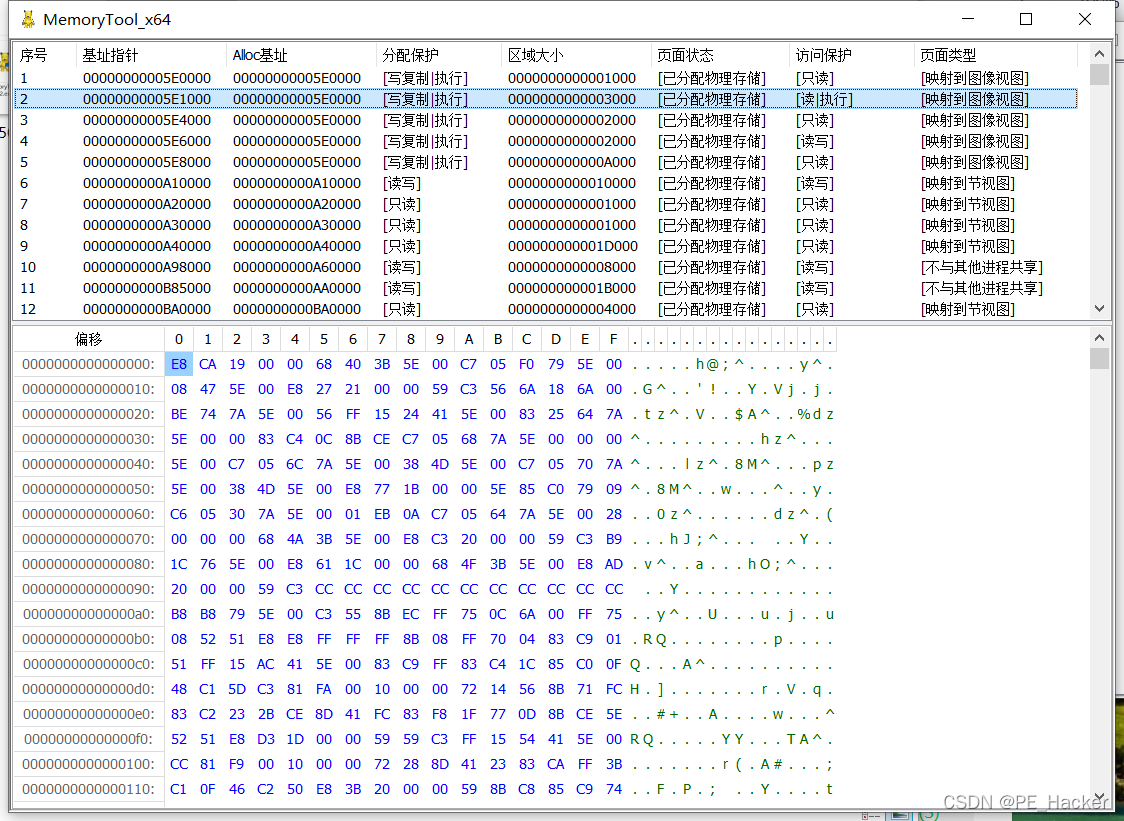Click byte 48 starting row 00000000000000d0

point(178,689)
